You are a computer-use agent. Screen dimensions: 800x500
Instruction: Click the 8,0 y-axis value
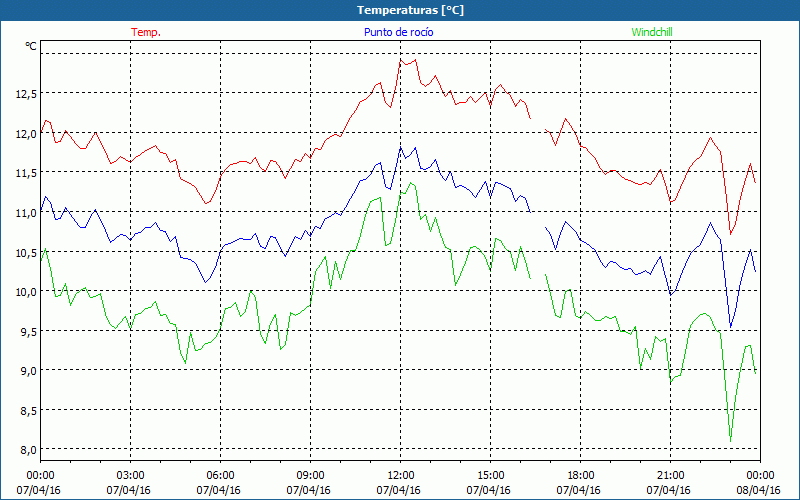click(28, 450)
